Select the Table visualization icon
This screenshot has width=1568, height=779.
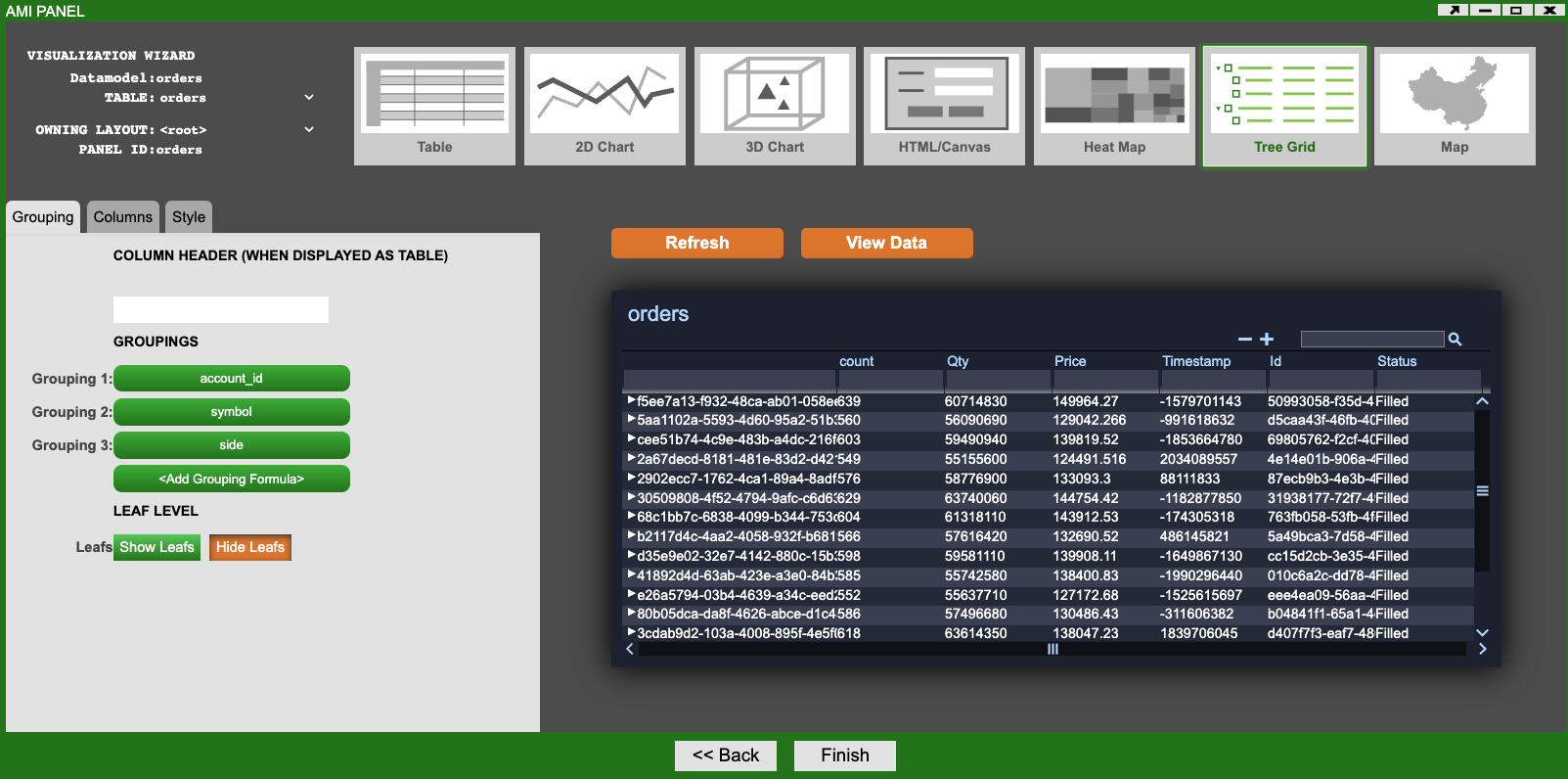[434, 106]
